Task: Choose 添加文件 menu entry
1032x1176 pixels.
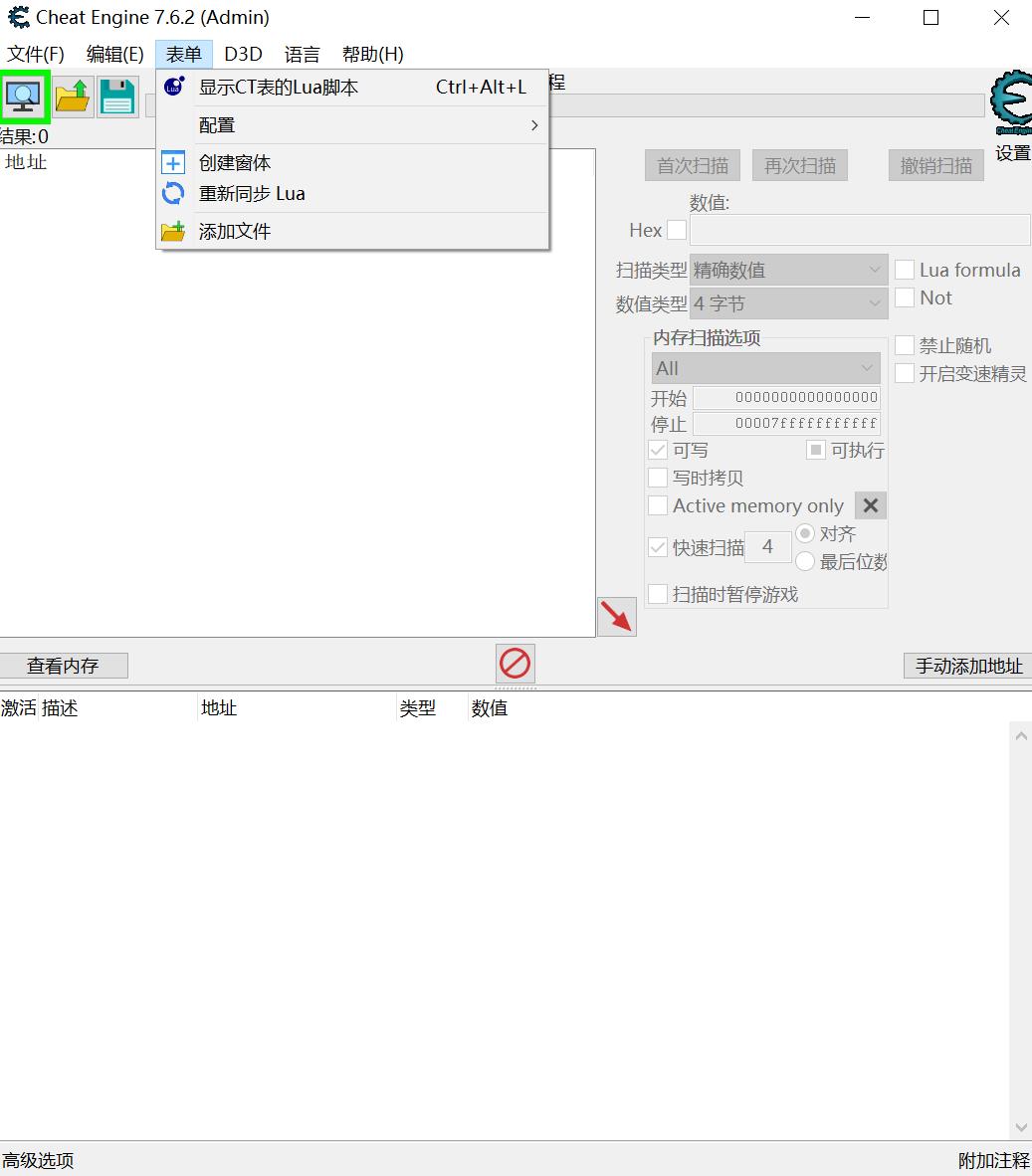Action: click(x=352, y=231)
